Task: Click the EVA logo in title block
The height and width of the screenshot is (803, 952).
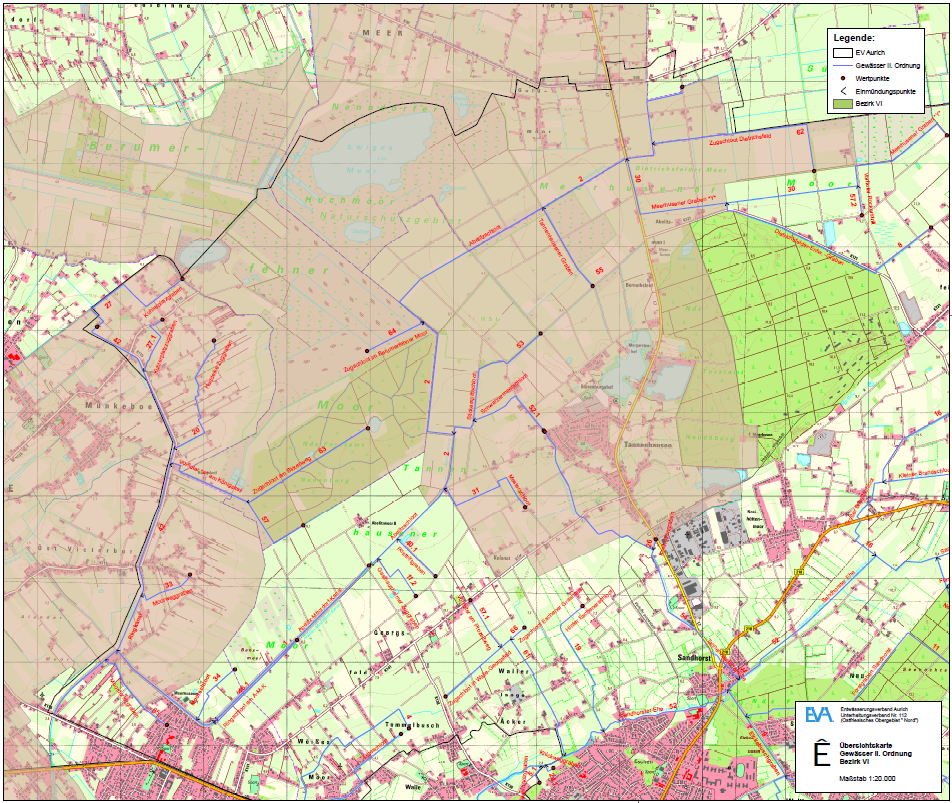Action: coord(818,714)
